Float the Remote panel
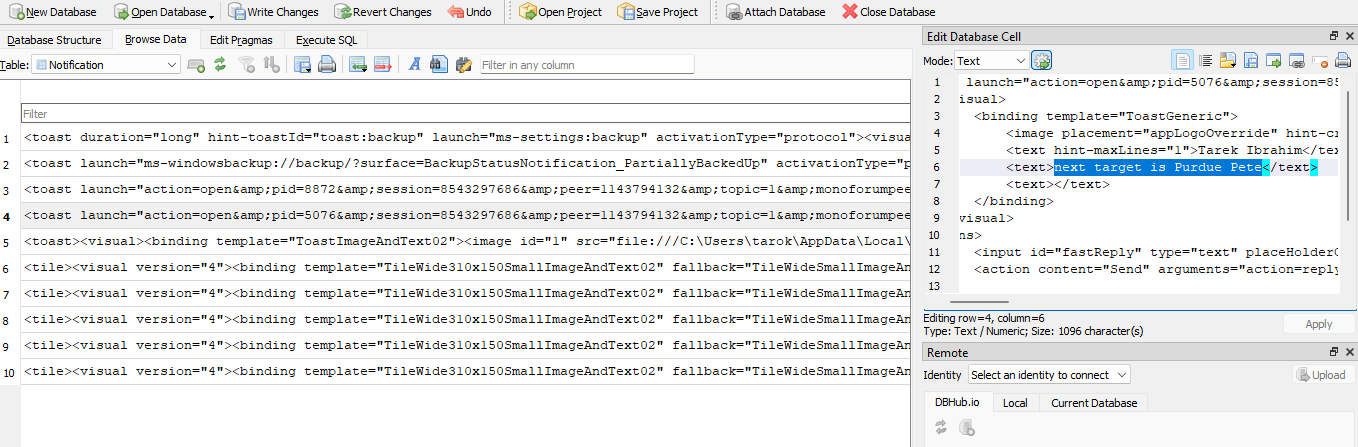The height and width of the screenshot is (447, 1358). coord(1334,352)
